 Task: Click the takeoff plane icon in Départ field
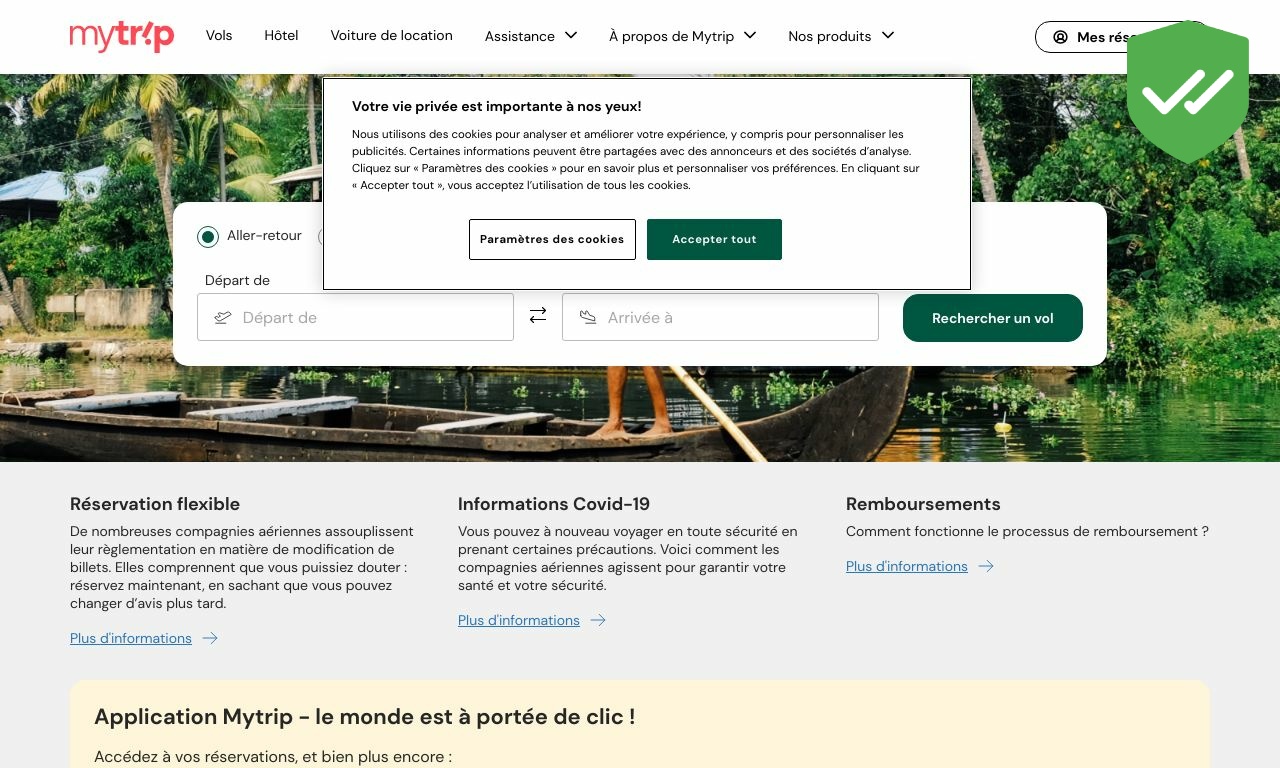click(x=223, y=317)
